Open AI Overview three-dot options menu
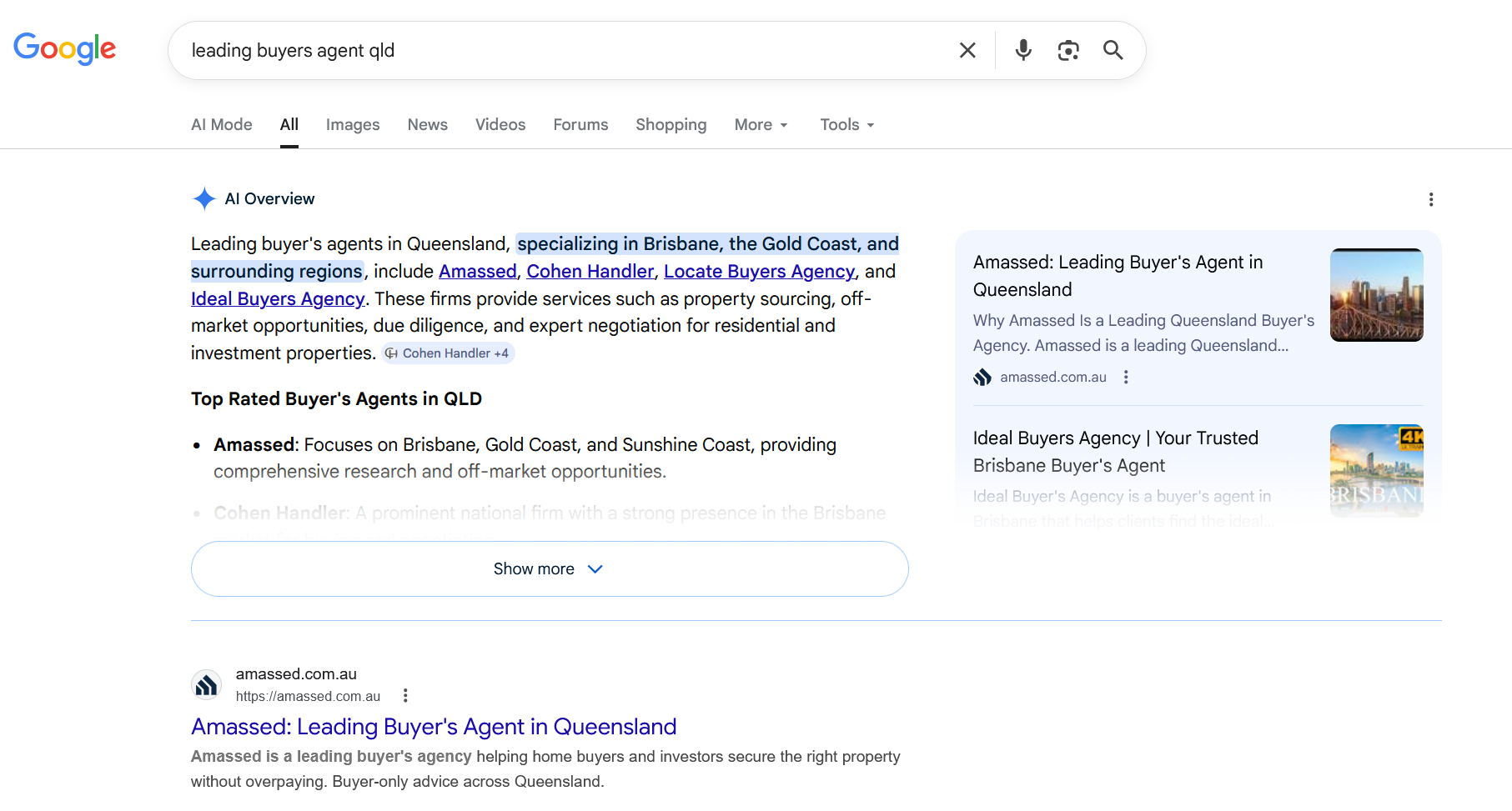 pyautogui.click(x=1431, y=199)
